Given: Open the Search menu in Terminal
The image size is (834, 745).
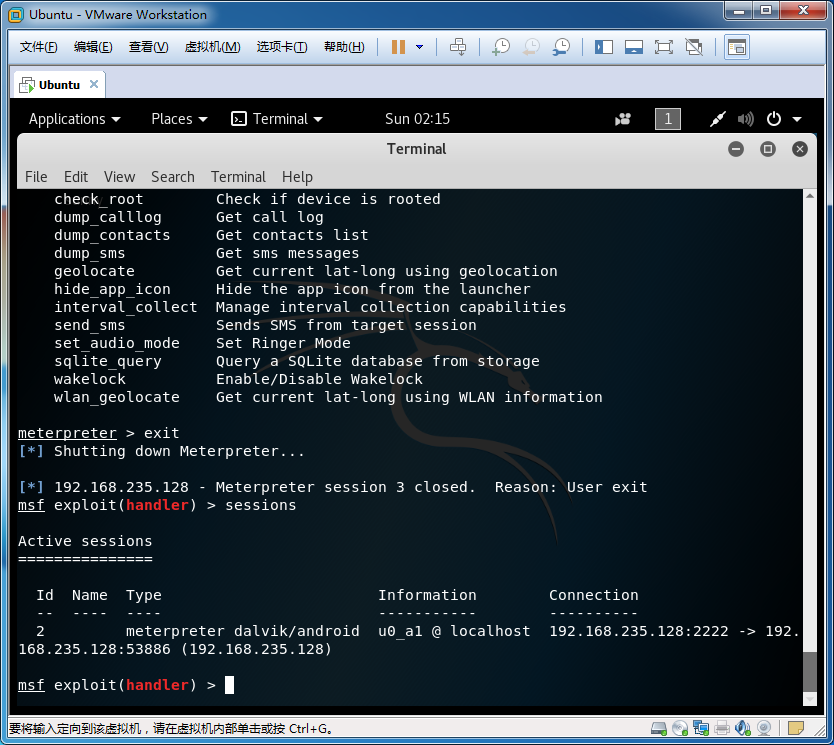Looking at the screenshot, I should tap(172, 177).
